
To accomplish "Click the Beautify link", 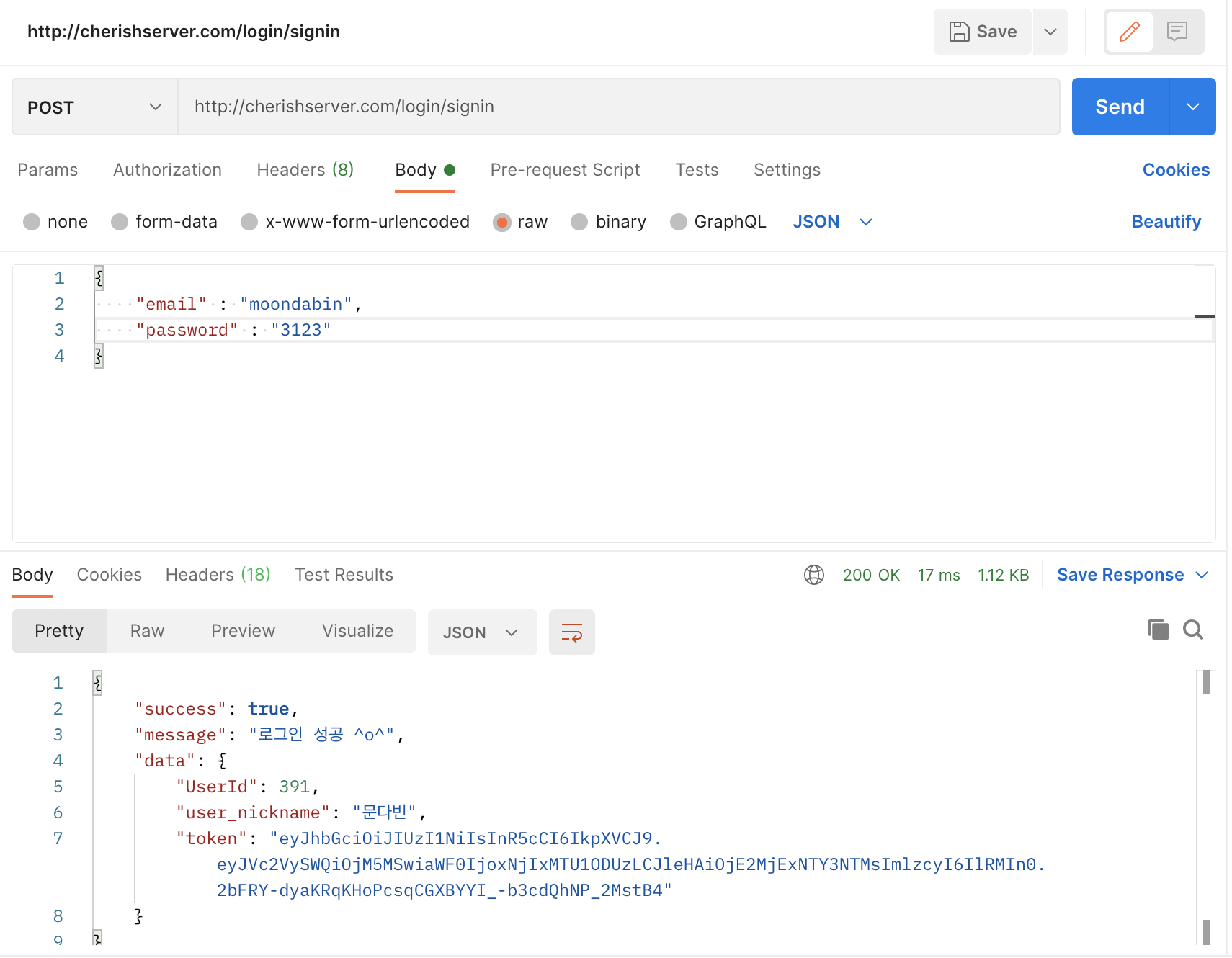I will 1166,222.
